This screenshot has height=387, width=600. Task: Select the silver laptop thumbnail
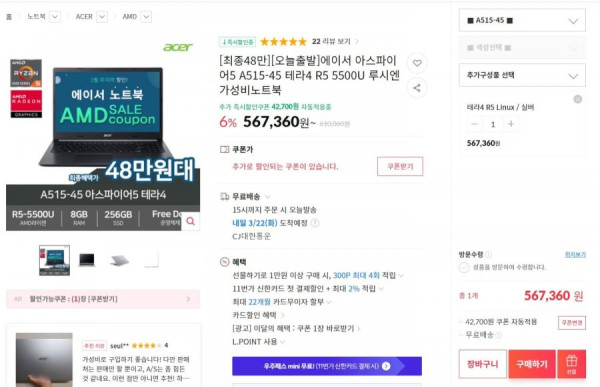(119, 260)
